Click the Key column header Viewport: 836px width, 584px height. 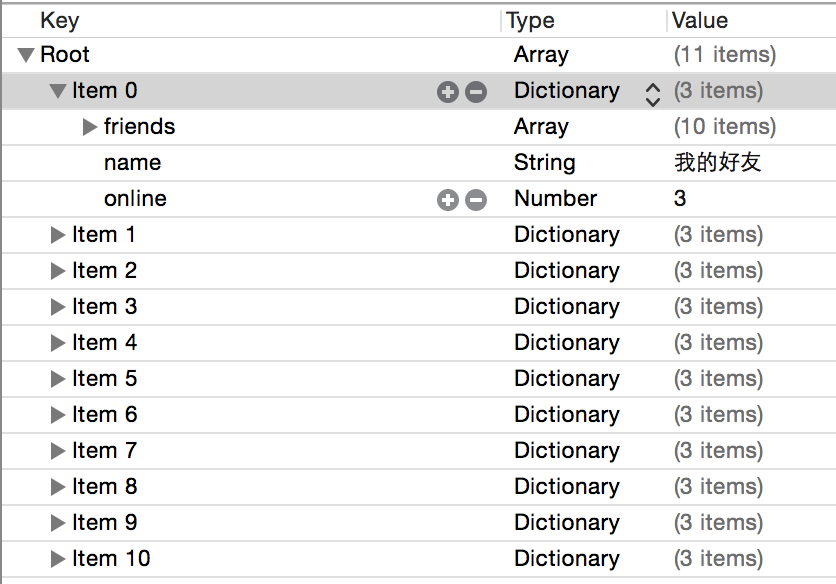60,20
